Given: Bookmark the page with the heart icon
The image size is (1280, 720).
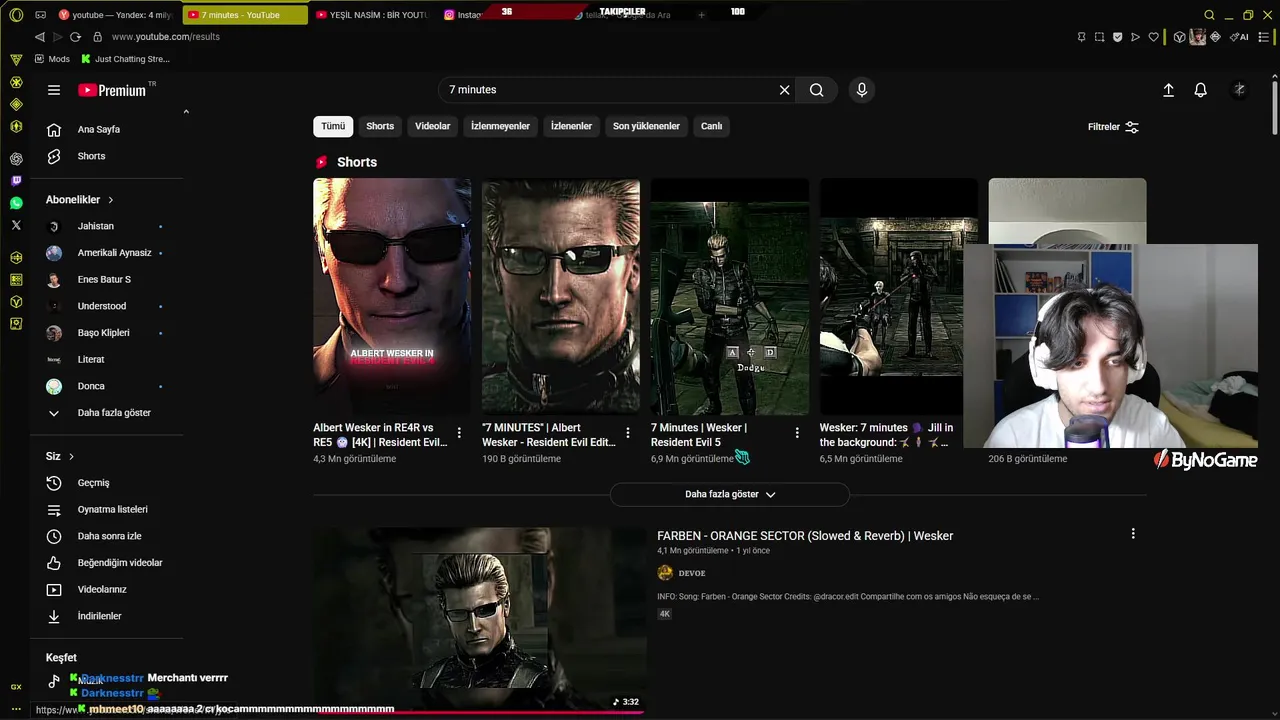Looking at the screenshot, I should point(1153,37).
